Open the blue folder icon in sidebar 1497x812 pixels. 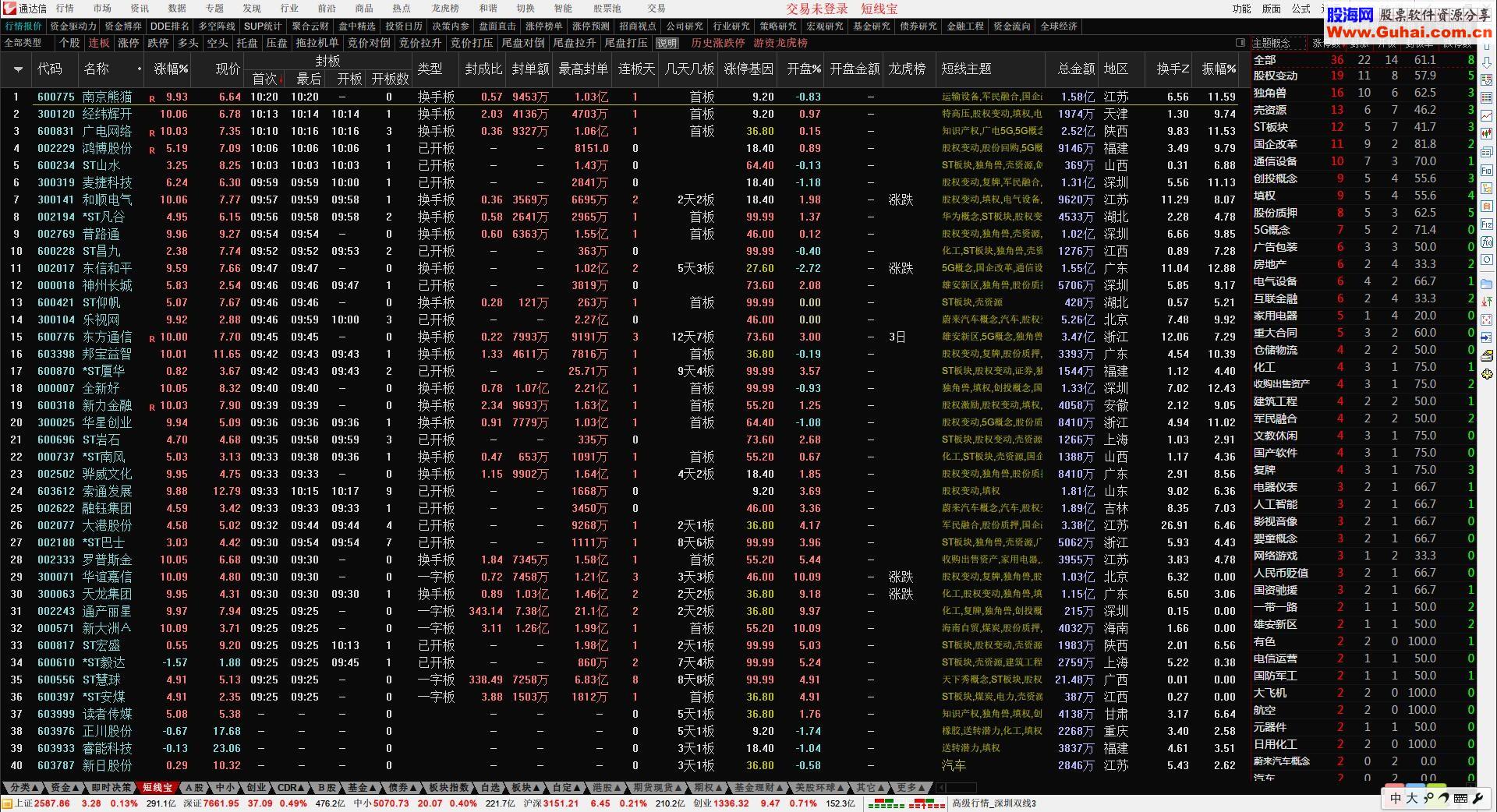(1487, 284)
